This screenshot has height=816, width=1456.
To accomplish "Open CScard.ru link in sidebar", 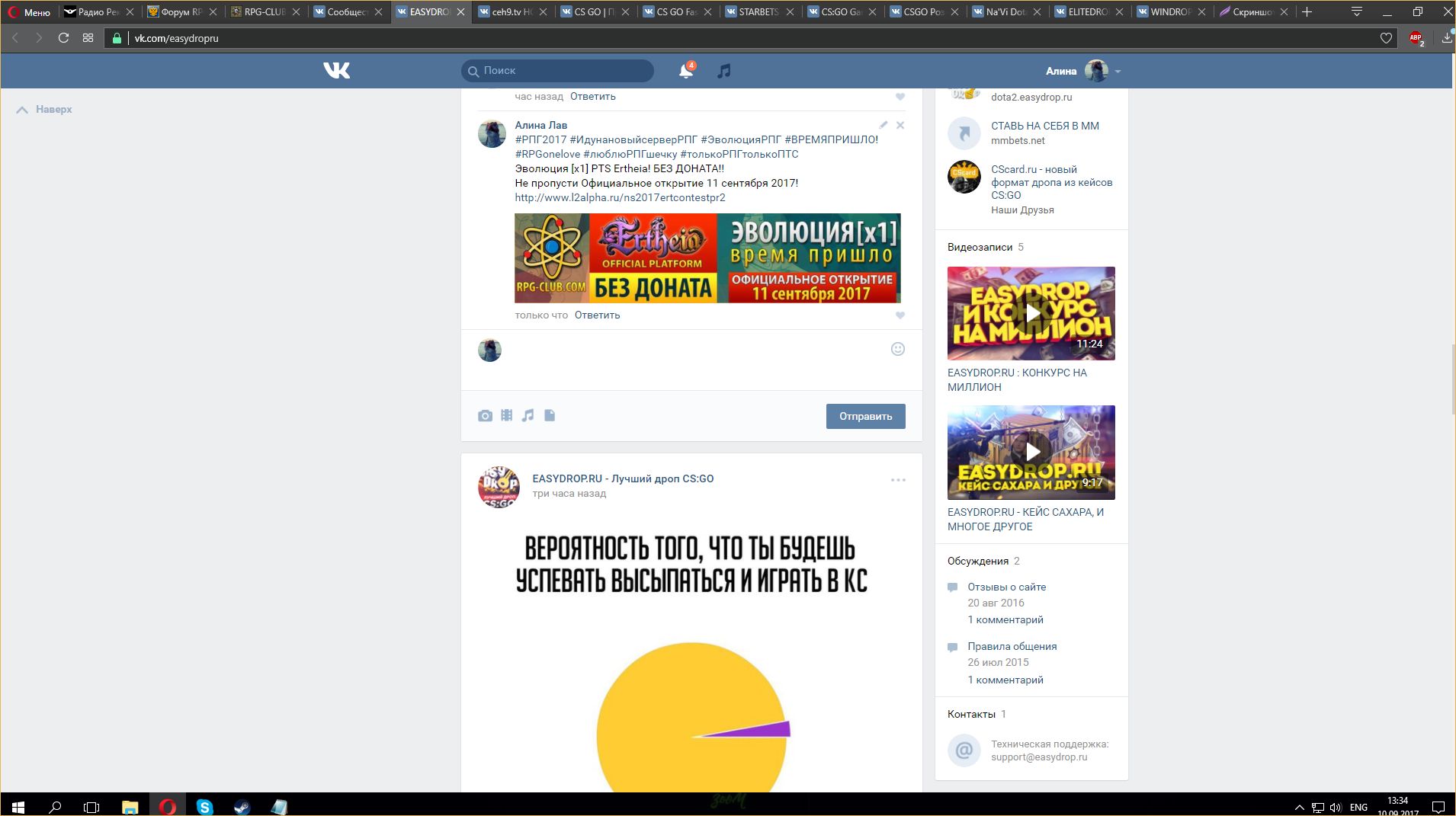I will coord(1051,182).
